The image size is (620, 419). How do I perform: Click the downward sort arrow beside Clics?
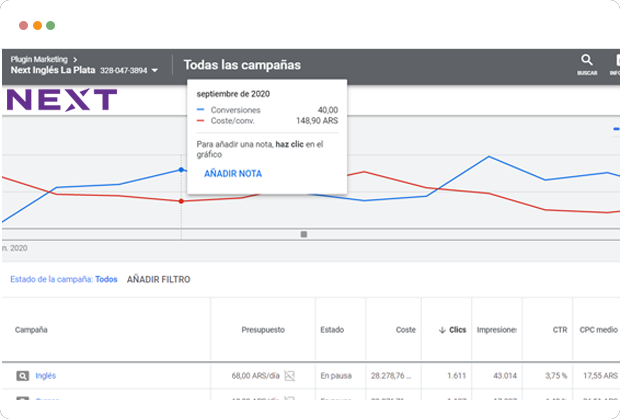(442, 330)
